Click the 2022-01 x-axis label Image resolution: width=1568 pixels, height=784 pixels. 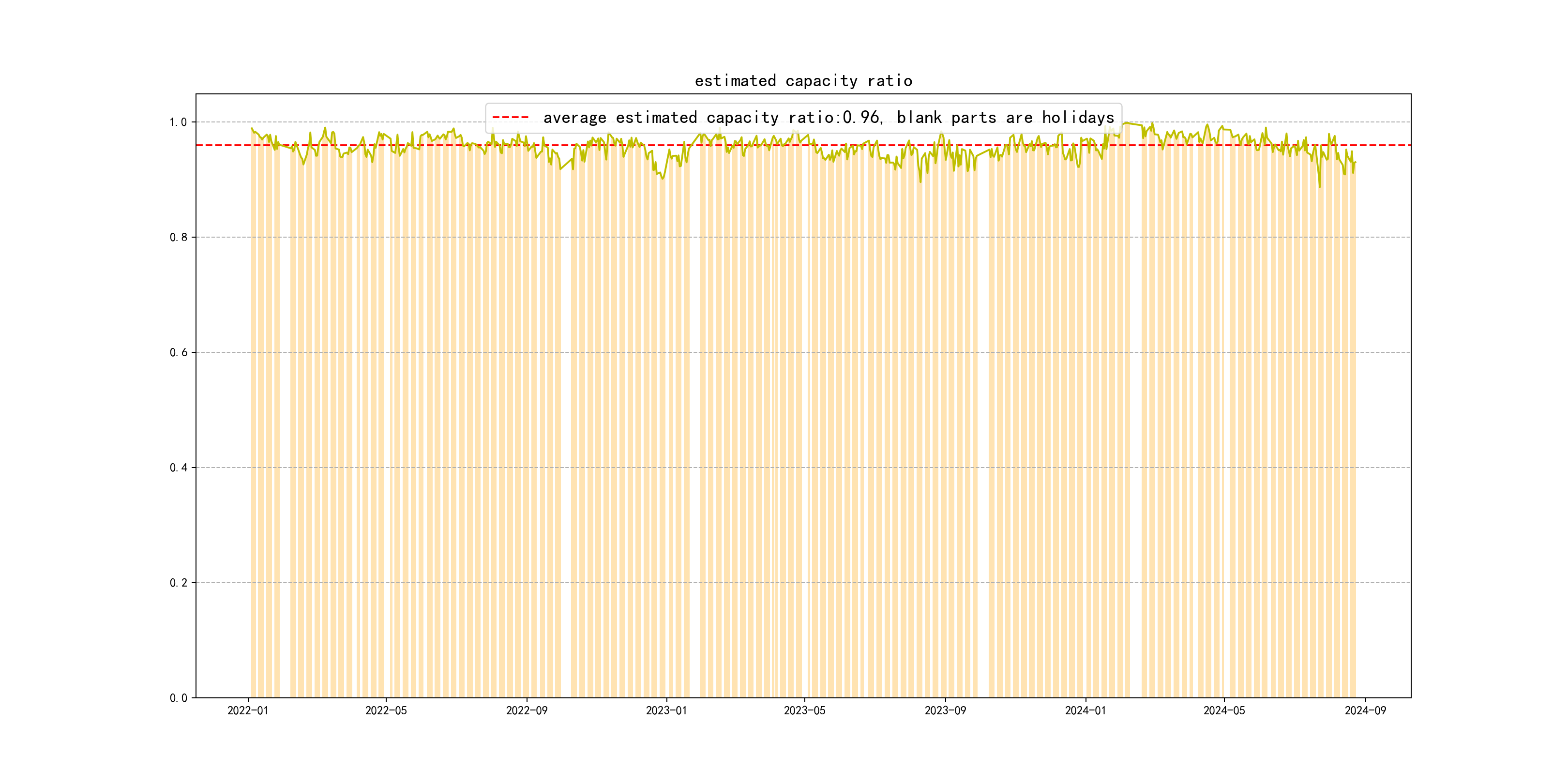coord(248,710)
